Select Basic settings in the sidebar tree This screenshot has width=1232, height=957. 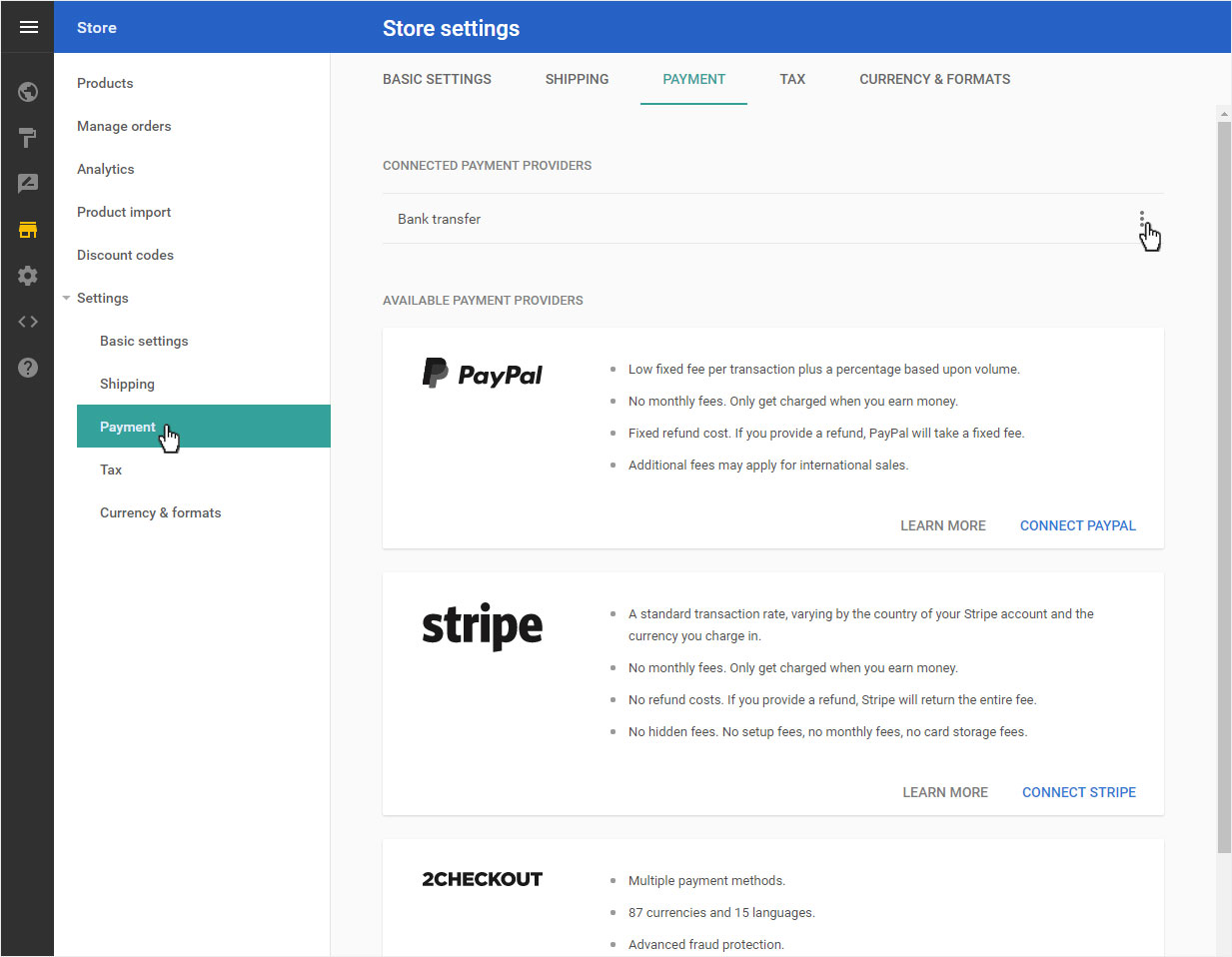tap(144, 341)
